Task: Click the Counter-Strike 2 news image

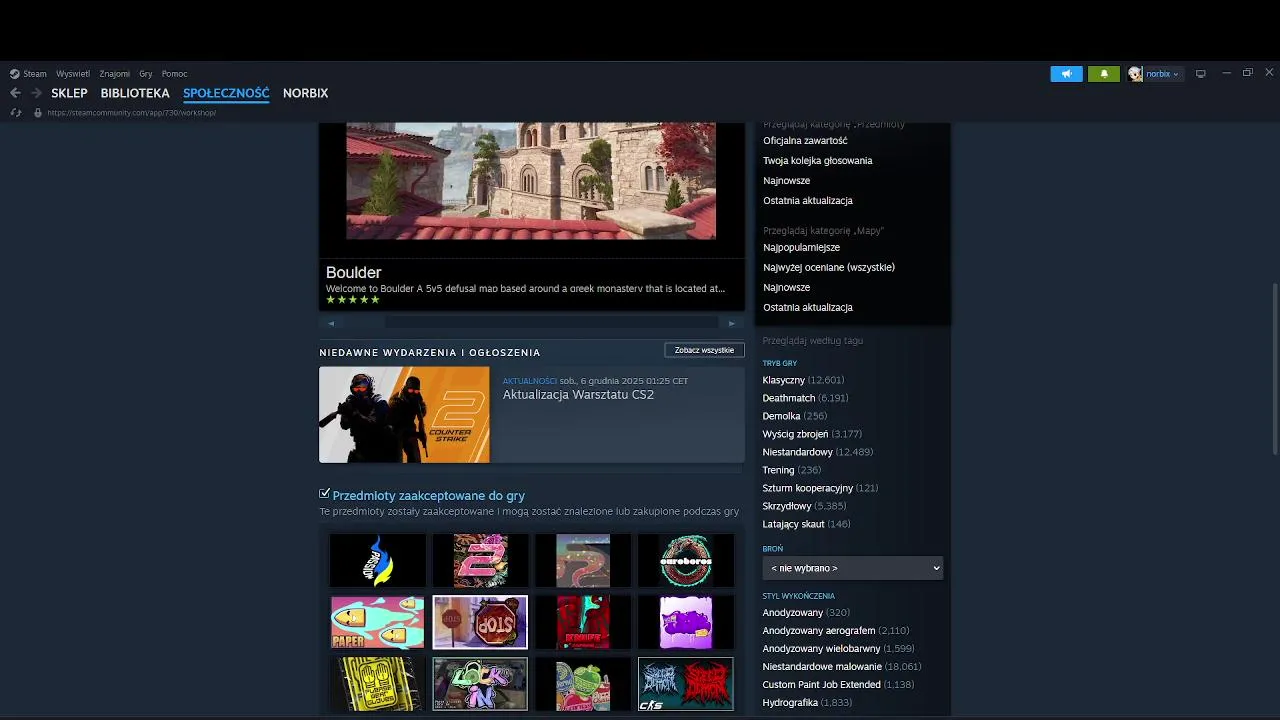Action: (x=404, y=414)
